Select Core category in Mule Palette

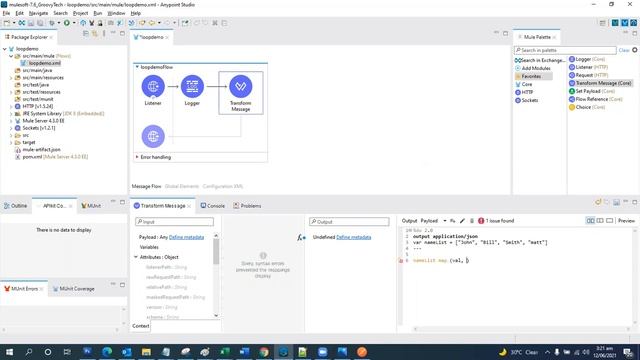coord(524,84)
